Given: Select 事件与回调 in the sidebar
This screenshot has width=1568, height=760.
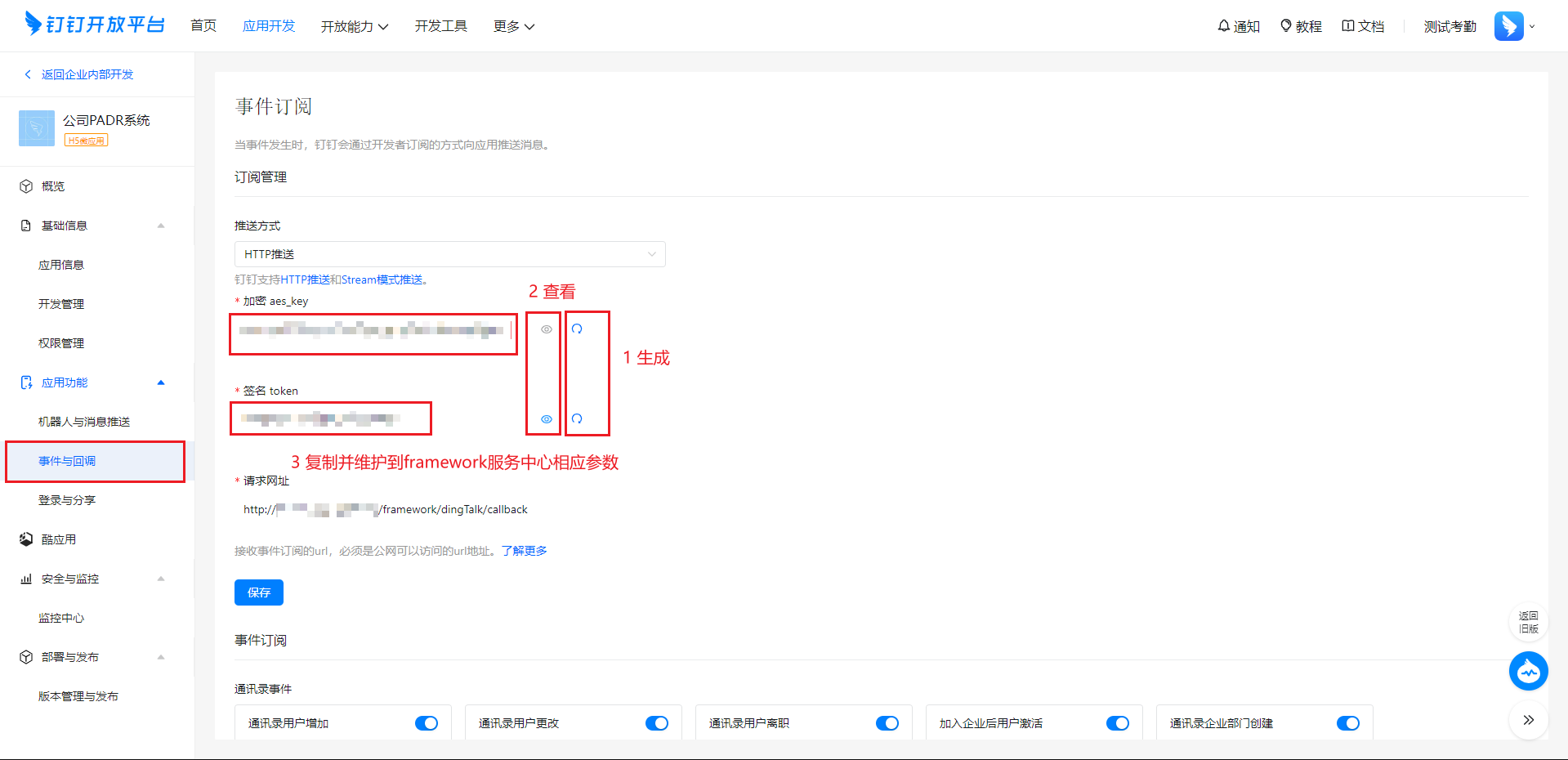Looking at the screenshot, I should [x=67, y=461].
